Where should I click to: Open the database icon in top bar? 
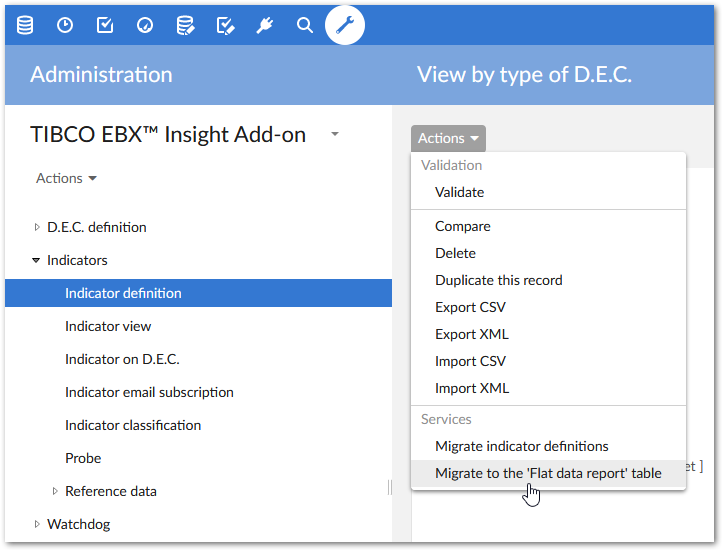(x=25, y=25)
